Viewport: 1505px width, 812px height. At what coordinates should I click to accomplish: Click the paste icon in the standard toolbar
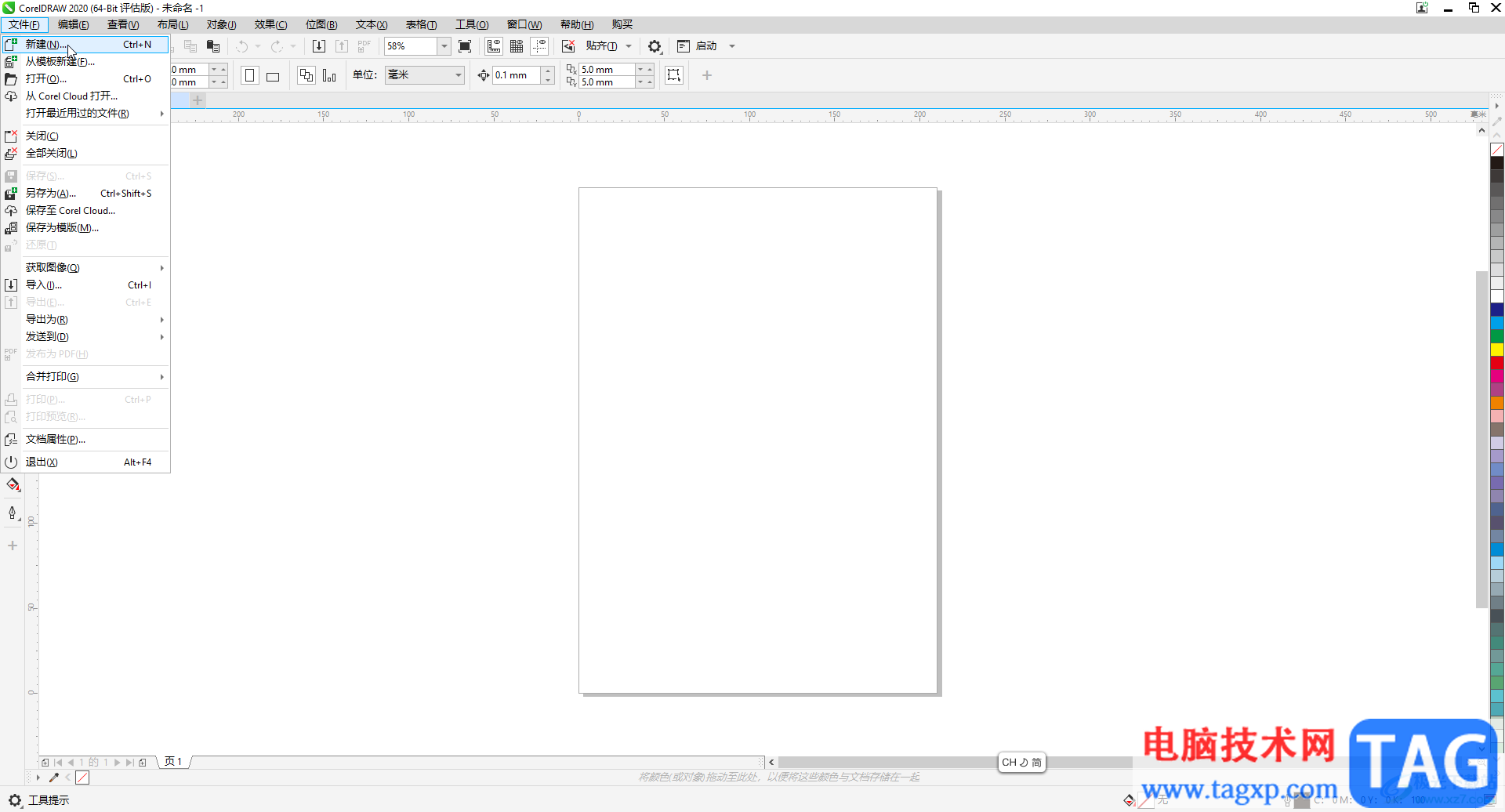tap(213, 46)
